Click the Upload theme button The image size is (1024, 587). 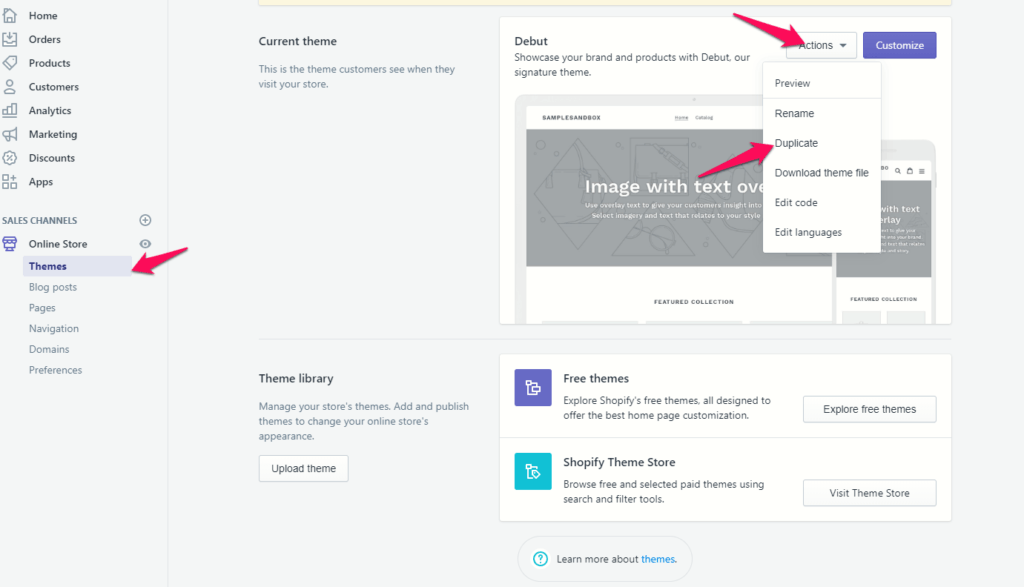pyautogui.click(x=304, y=468)
